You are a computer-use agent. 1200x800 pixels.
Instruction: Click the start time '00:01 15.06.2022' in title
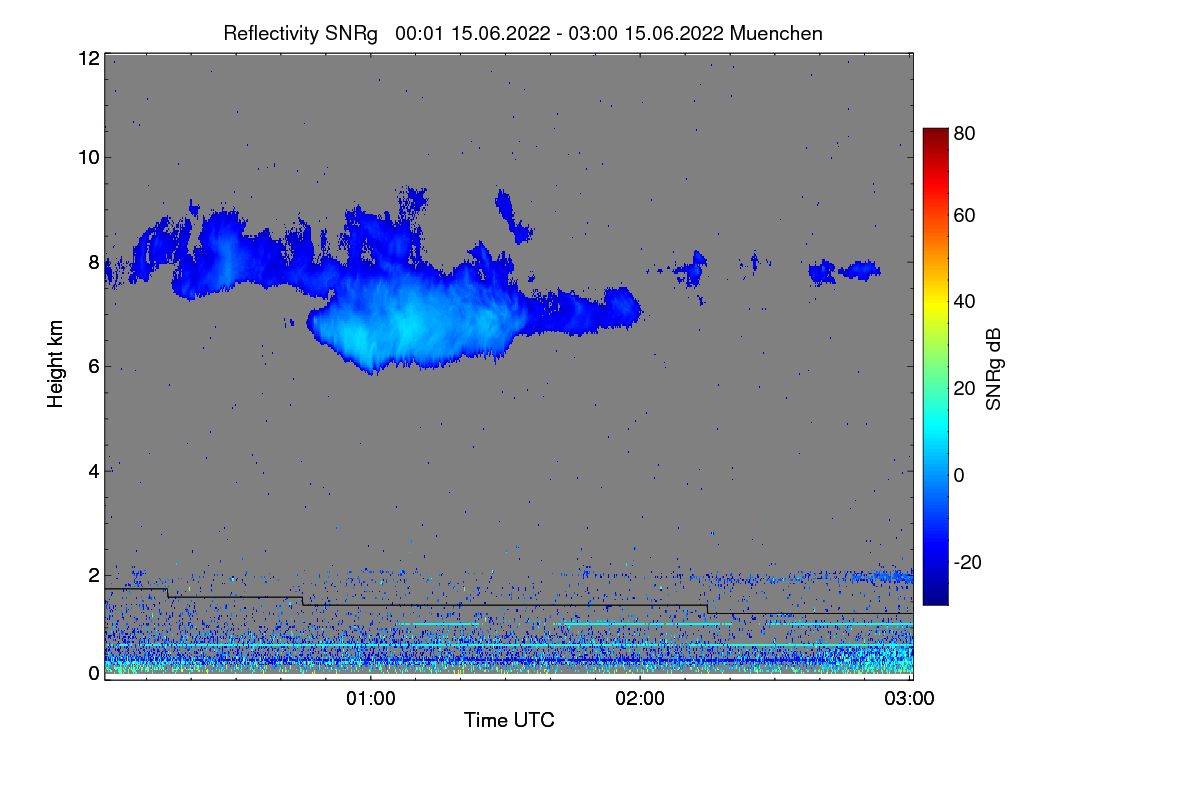pyautogui.click(x=472, y=33)
